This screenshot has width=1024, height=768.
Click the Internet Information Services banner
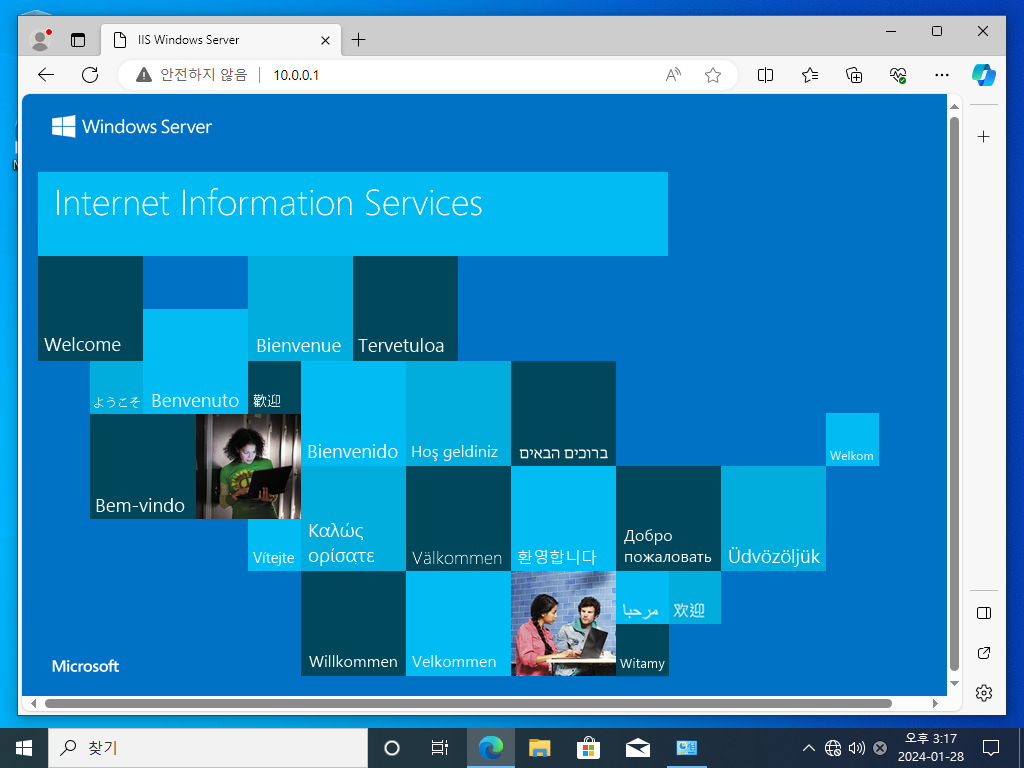(353, 214)
